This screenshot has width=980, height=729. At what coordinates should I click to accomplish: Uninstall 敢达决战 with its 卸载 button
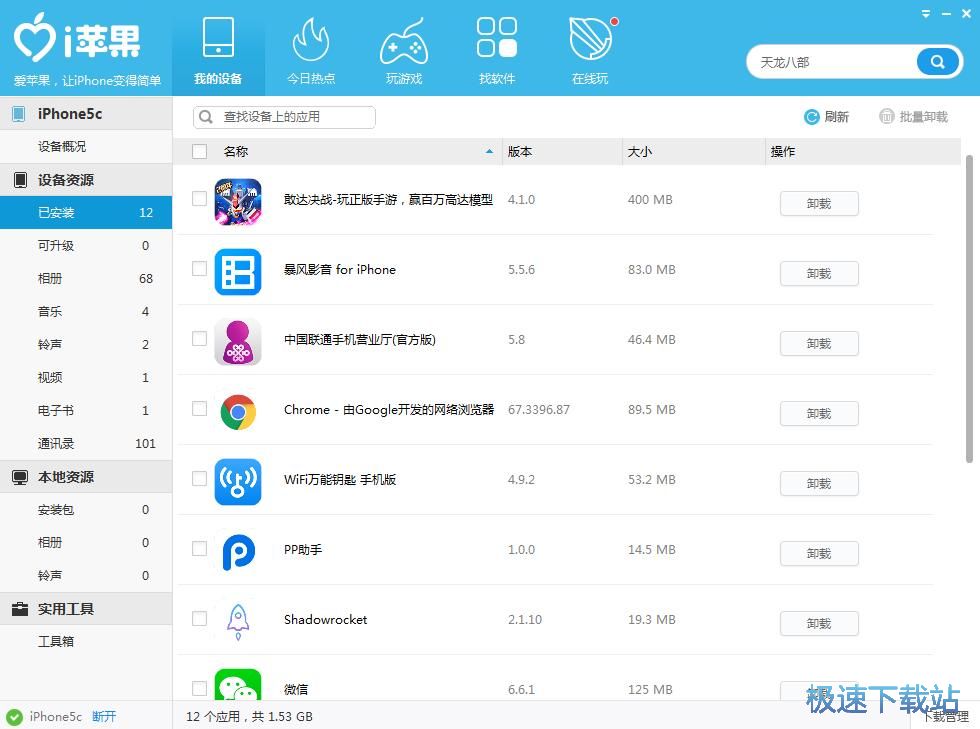click(819, 203)
